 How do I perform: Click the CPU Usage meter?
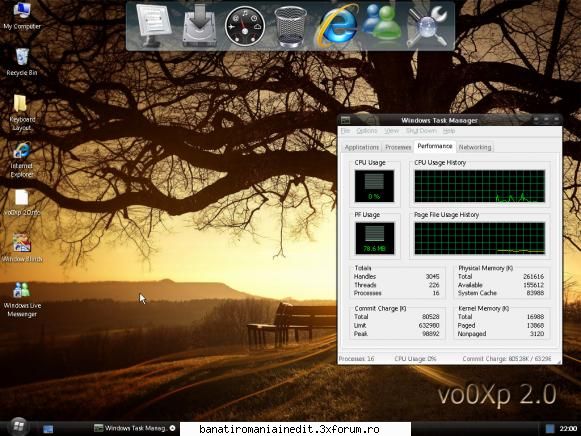click(x=374, y=186)
